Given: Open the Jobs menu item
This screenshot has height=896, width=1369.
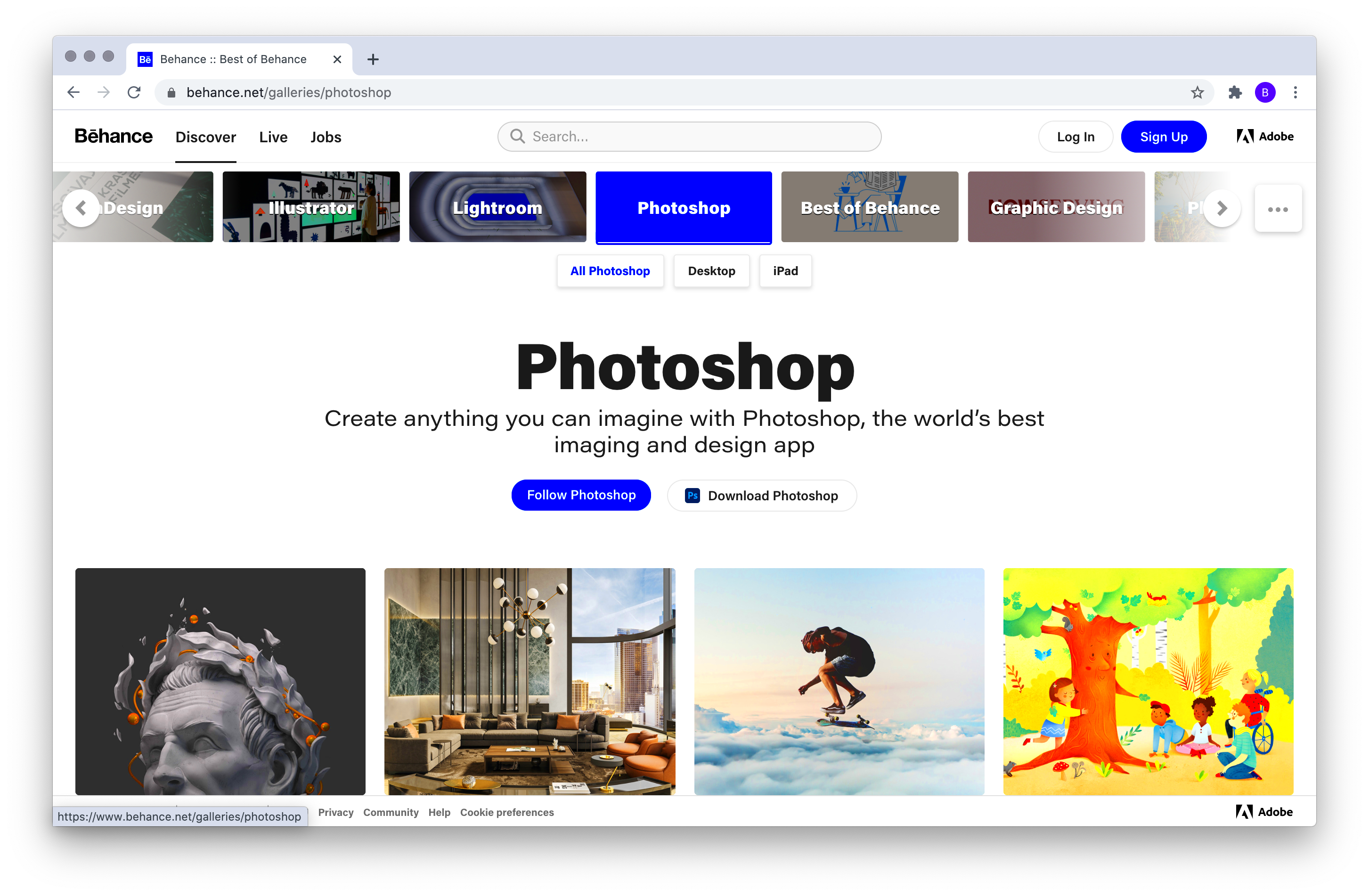Looking at the screenshot, I should click(325, 137).
